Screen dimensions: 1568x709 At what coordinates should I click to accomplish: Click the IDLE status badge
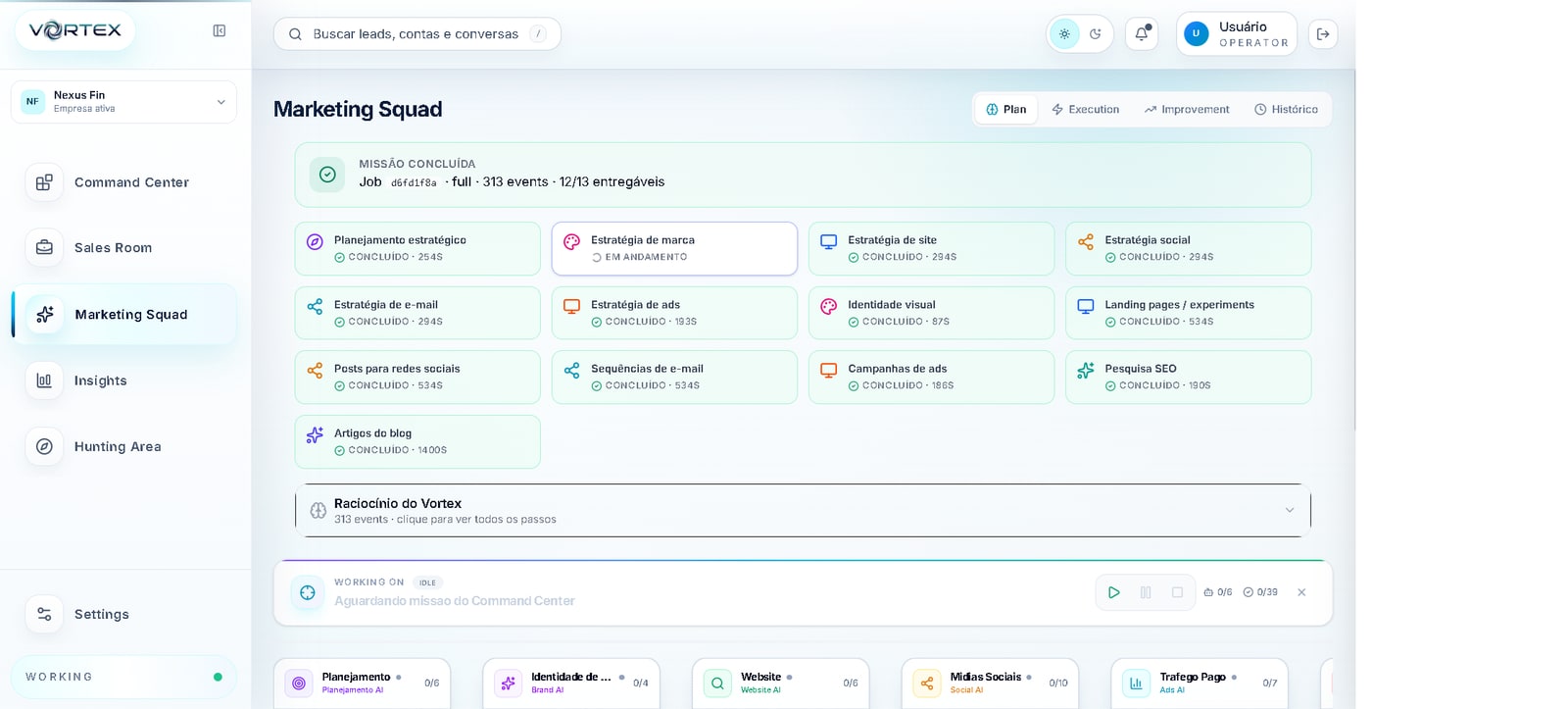coord(427,582)
